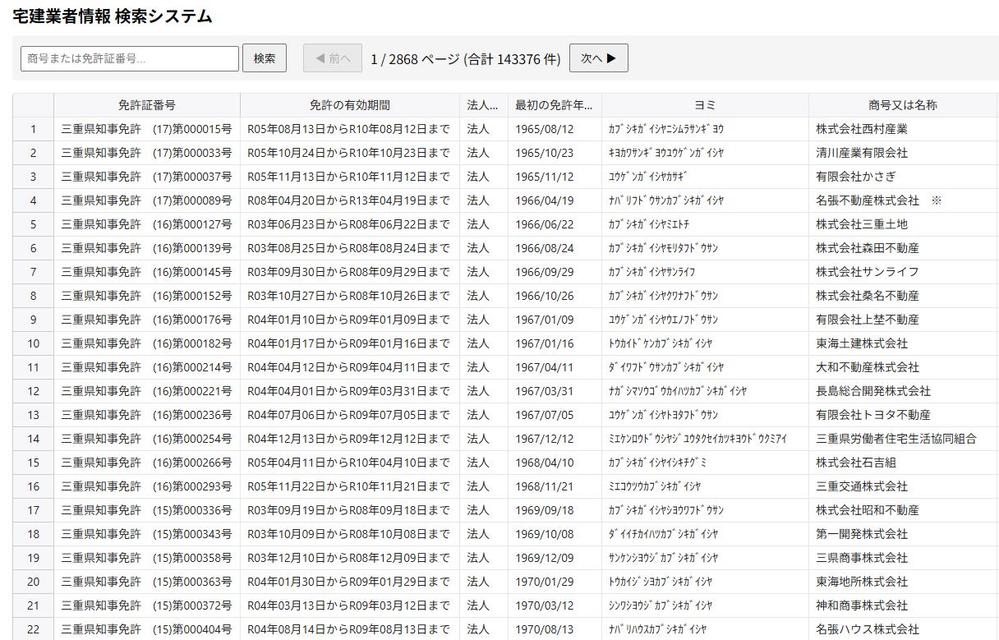
Task: Go to next page with 次へ button
Action: [598, 58]
